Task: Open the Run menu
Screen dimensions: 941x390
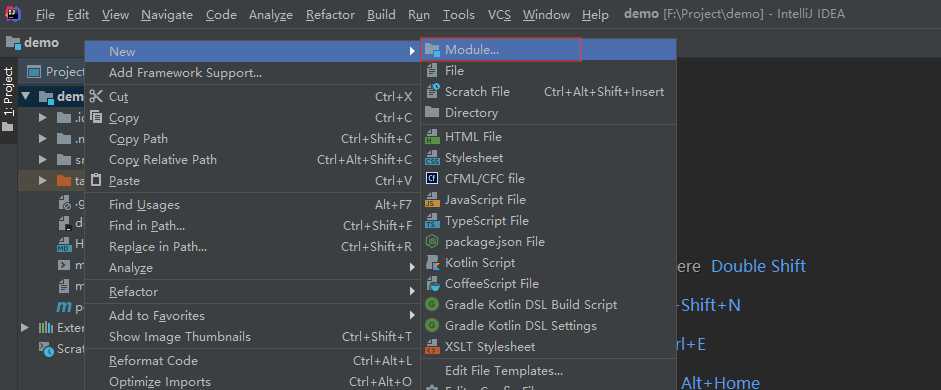Action: pyautogui.click(x=419, y=14)
